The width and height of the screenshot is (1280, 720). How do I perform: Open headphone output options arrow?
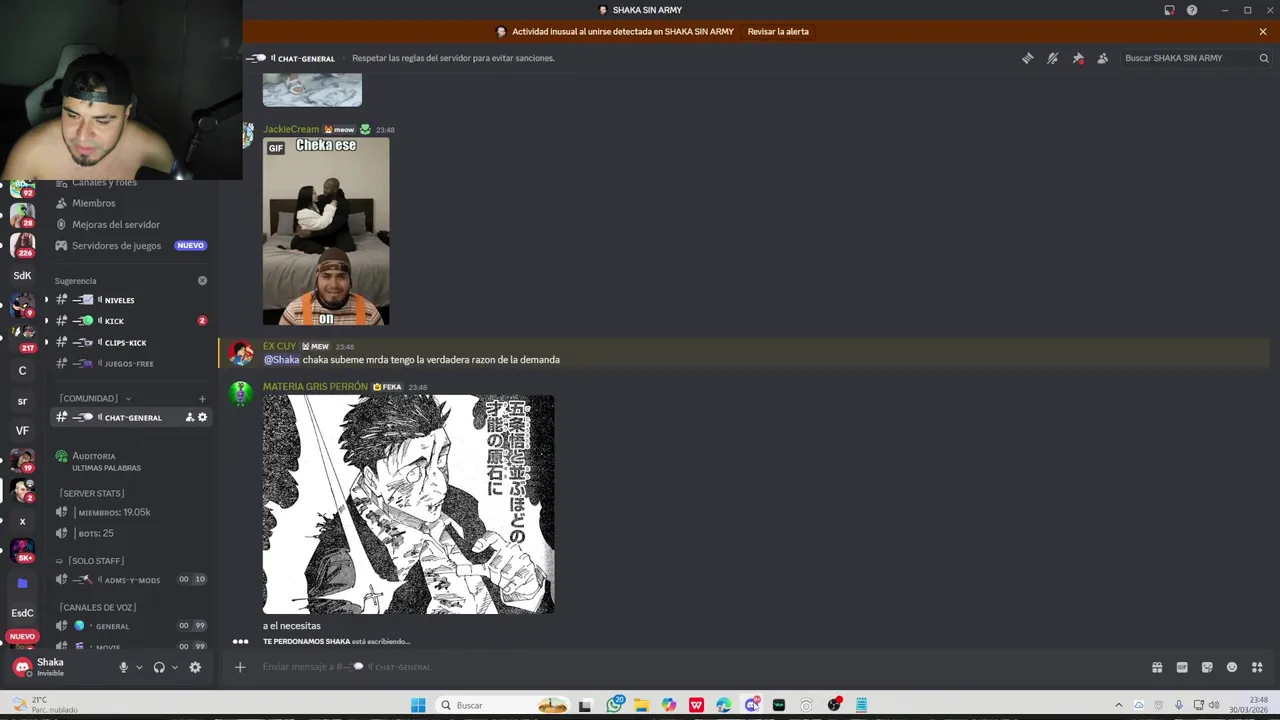point(174,667)
